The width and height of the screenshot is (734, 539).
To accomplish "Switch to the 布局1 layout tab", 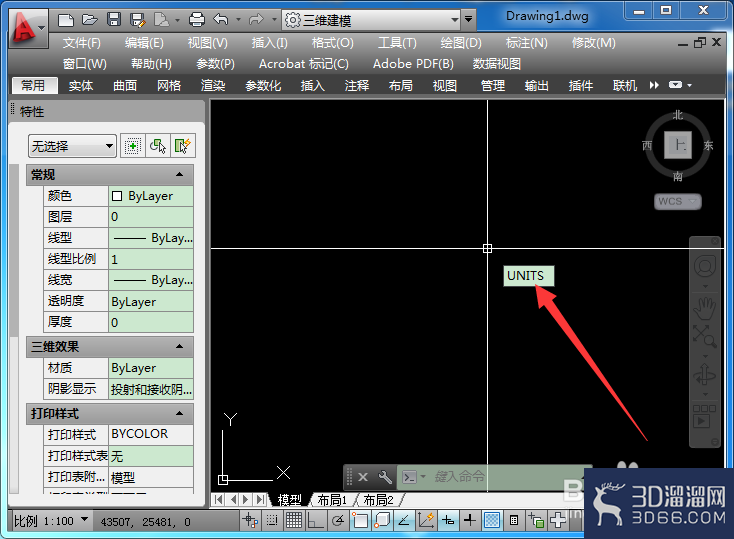I will [332, 500].
